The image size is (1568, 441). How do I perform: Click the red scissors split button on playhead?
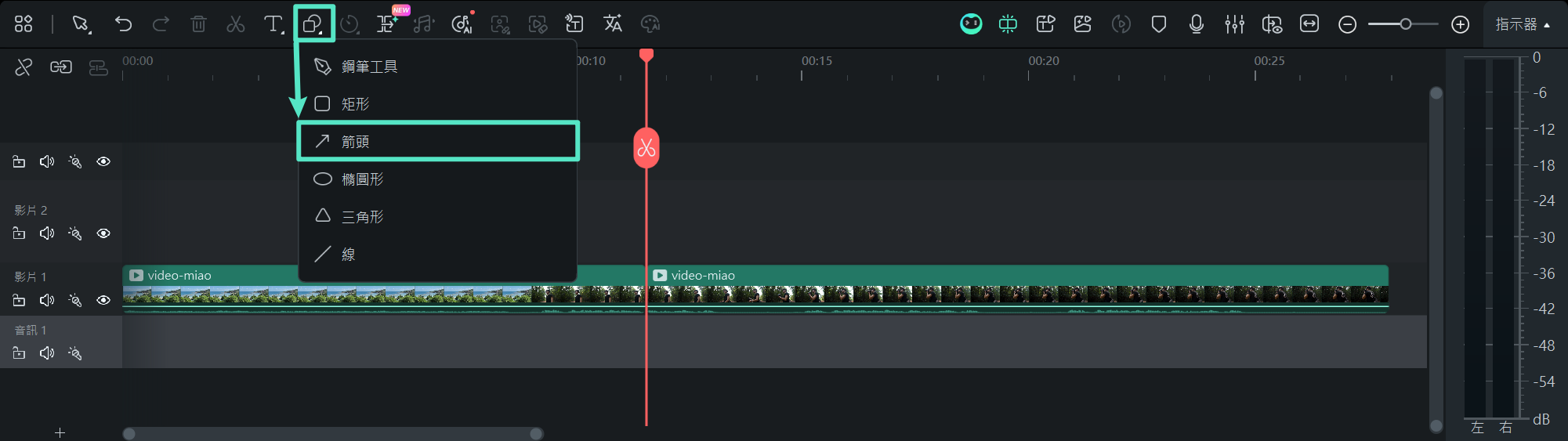click(646, 147)
